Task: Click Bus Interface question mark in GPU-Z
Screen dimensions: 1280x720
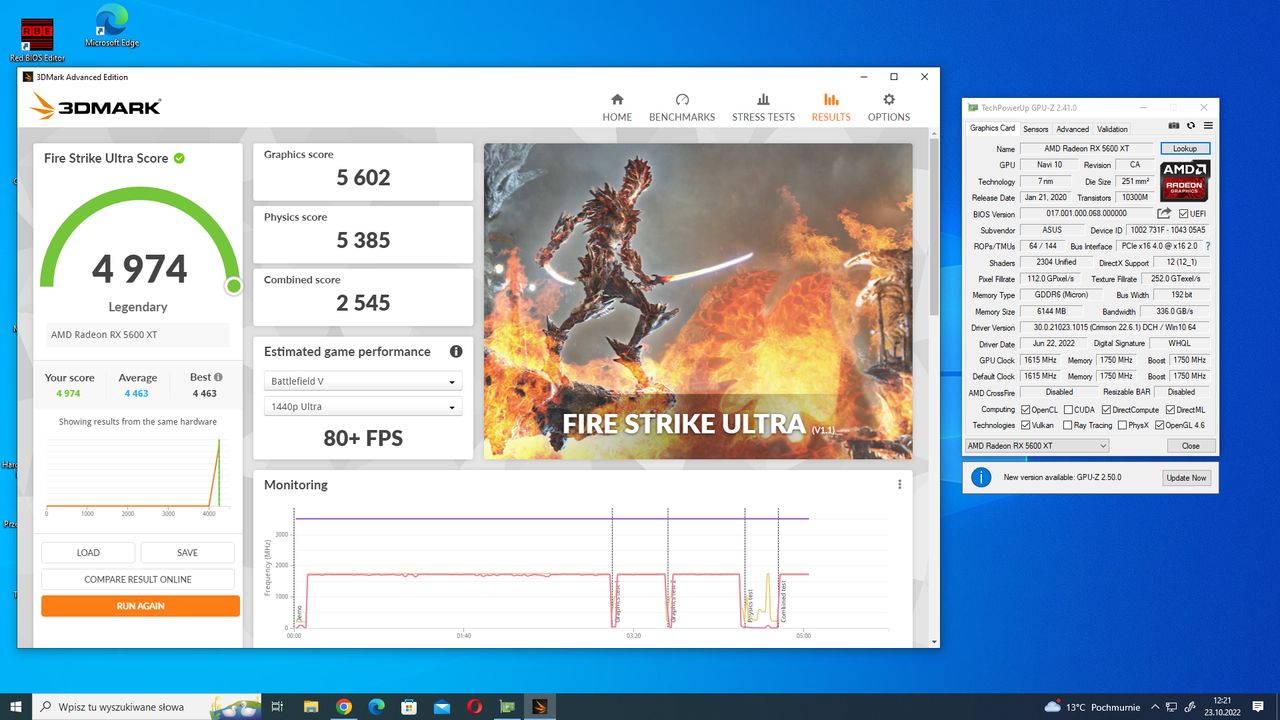Action: [x=1207, y=246]
